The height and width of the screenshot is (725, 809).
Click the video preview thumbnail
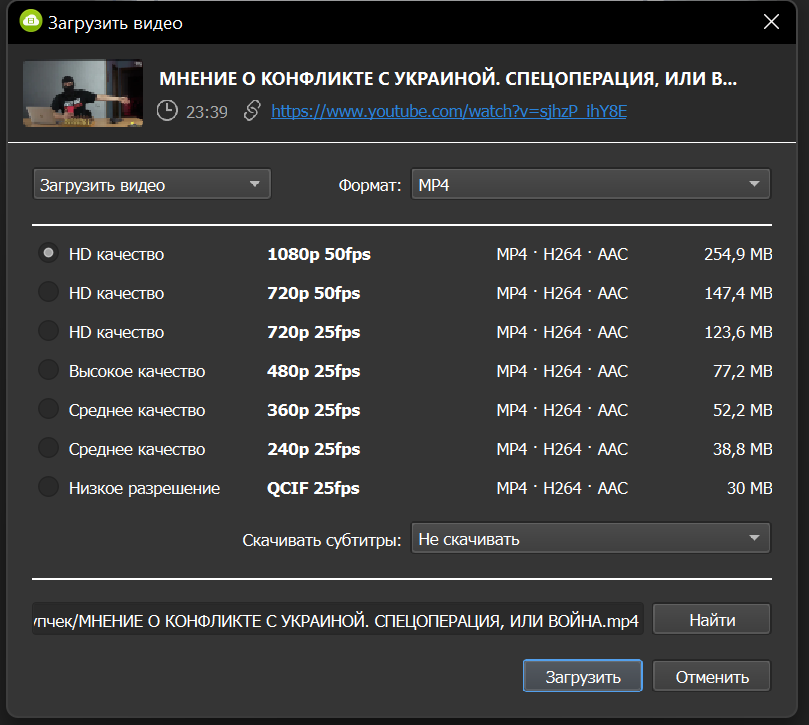83,94
